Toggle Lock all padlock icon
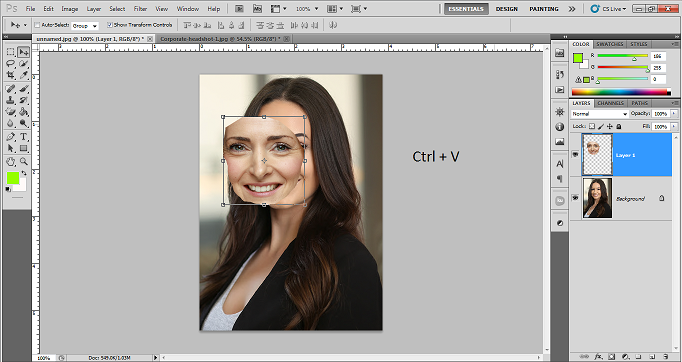 pos(619,127)
